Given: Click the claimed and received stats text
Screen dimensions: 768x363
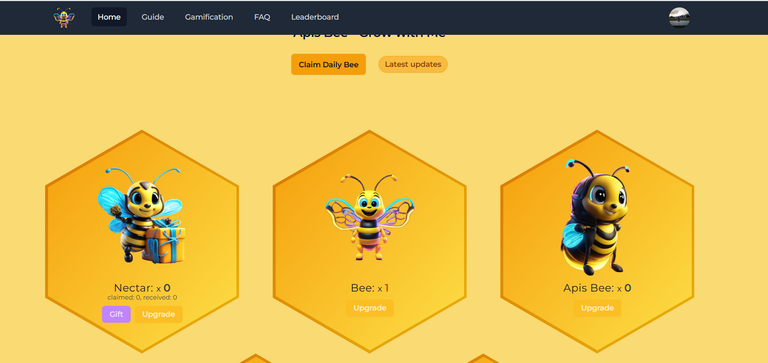Looking at the screenshot, I should [142, 297].
